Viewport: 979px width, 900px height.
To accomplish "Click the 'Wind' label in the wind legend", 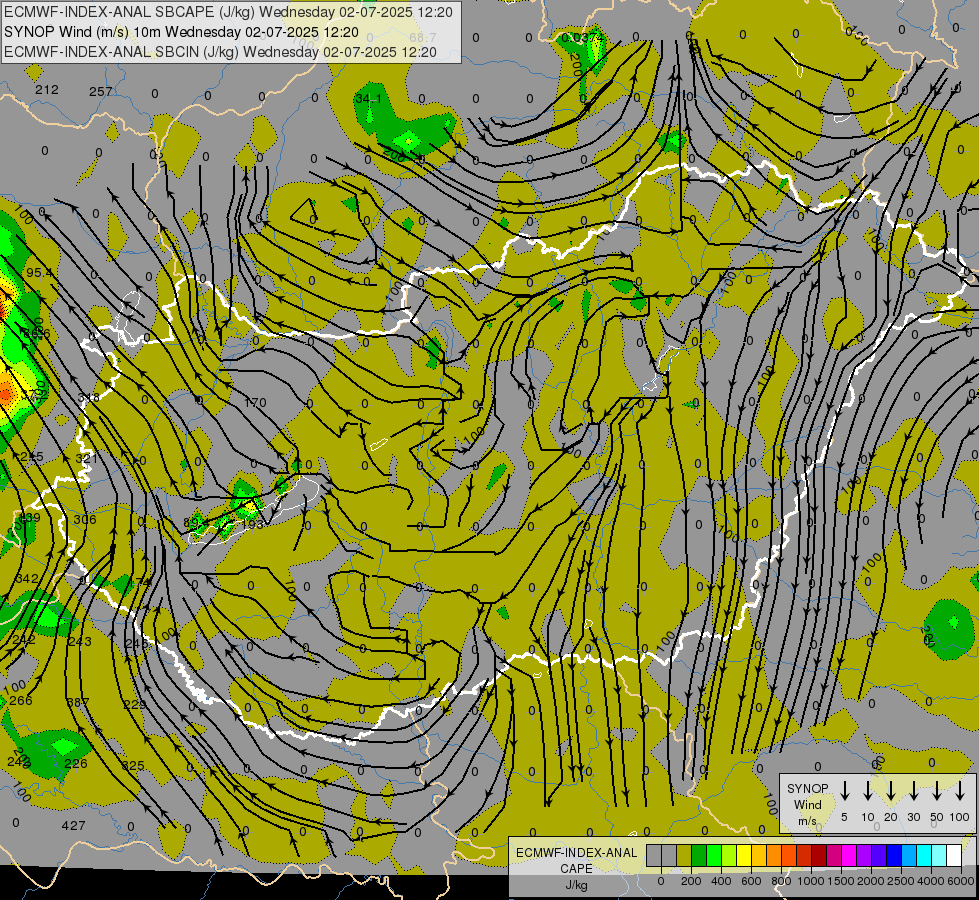I will click(807, 804).
